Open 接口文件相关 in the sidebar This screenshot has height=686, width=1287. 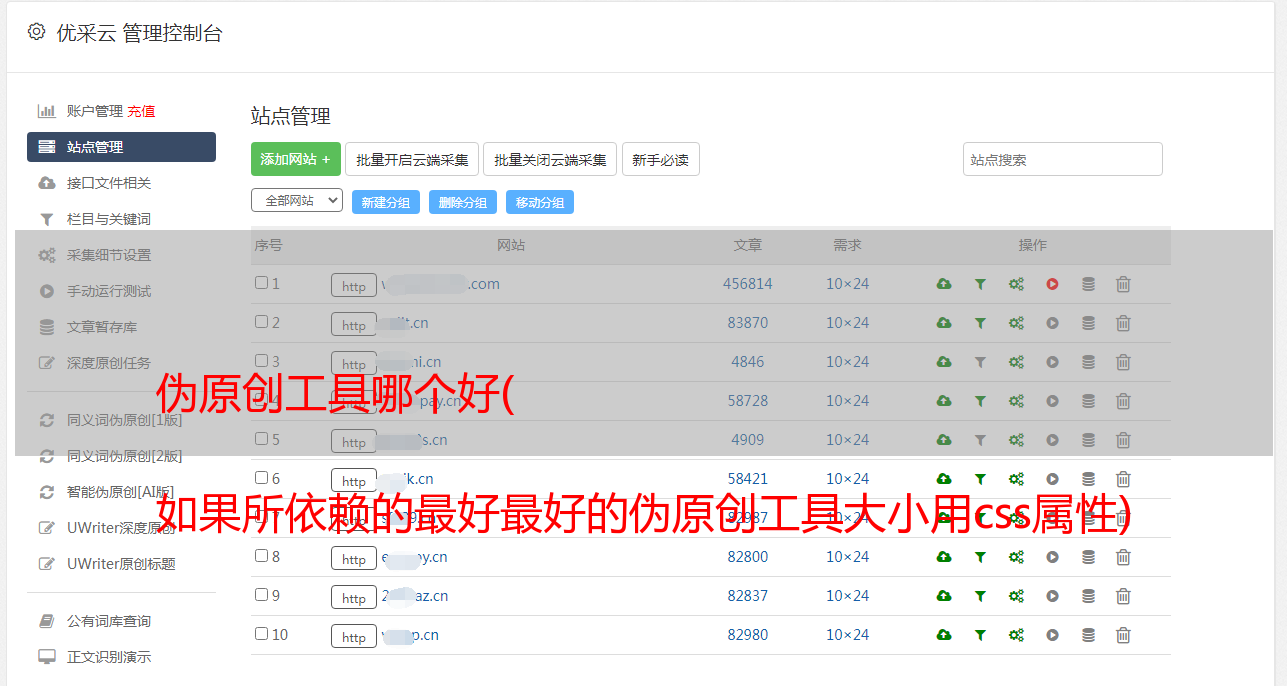click(109, 183)
